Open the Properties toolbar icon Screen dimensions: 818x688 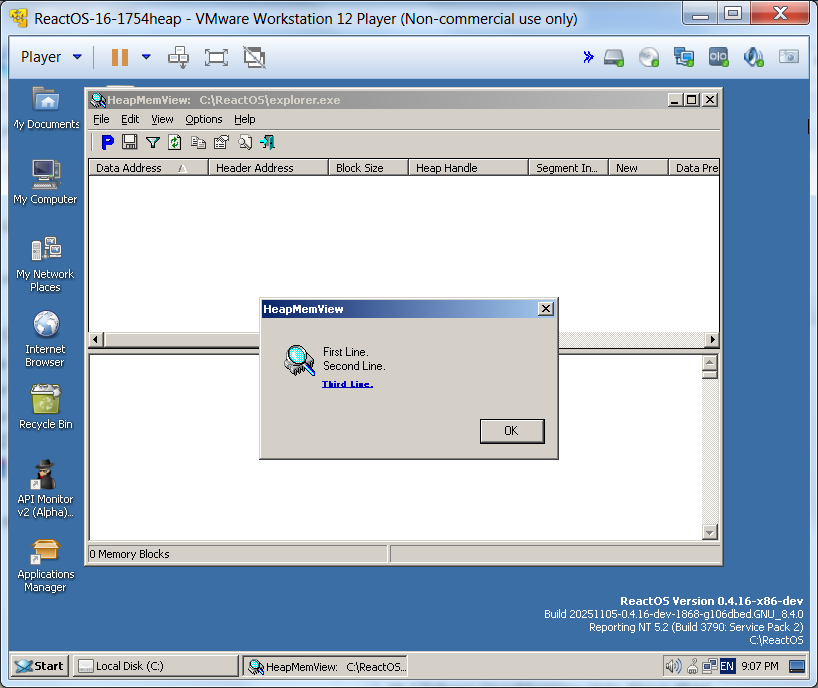point(221,142)
